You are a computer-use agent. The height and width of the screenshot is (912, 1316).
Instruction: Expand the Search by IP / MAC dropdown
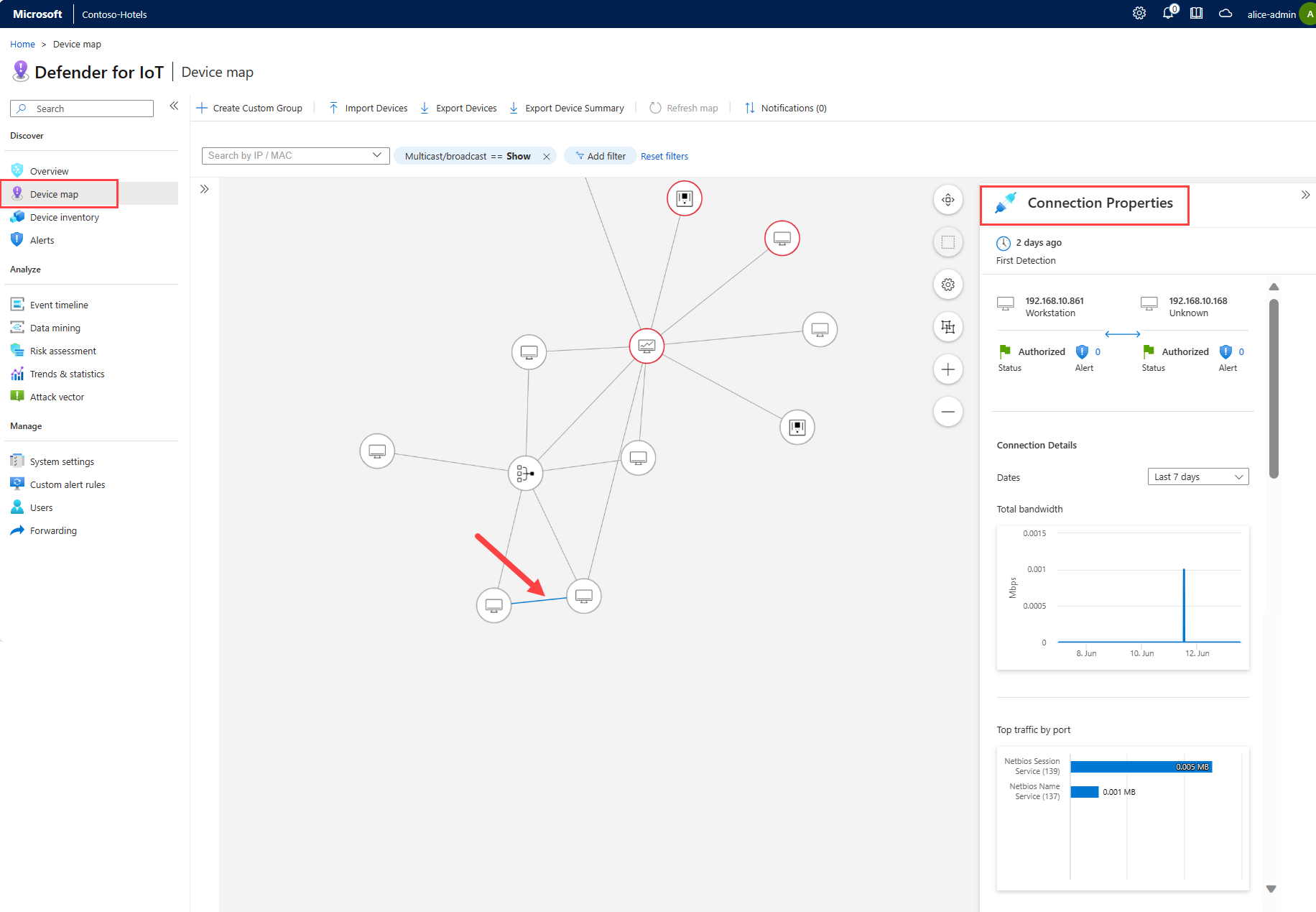pos(376,156)
